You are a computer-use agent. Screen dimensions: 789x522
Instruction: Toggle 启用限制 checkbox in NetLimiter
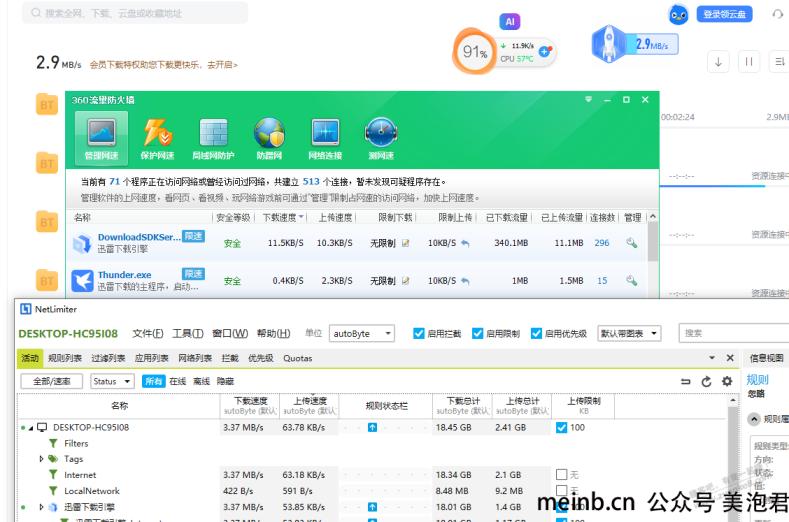coord(477,333)
